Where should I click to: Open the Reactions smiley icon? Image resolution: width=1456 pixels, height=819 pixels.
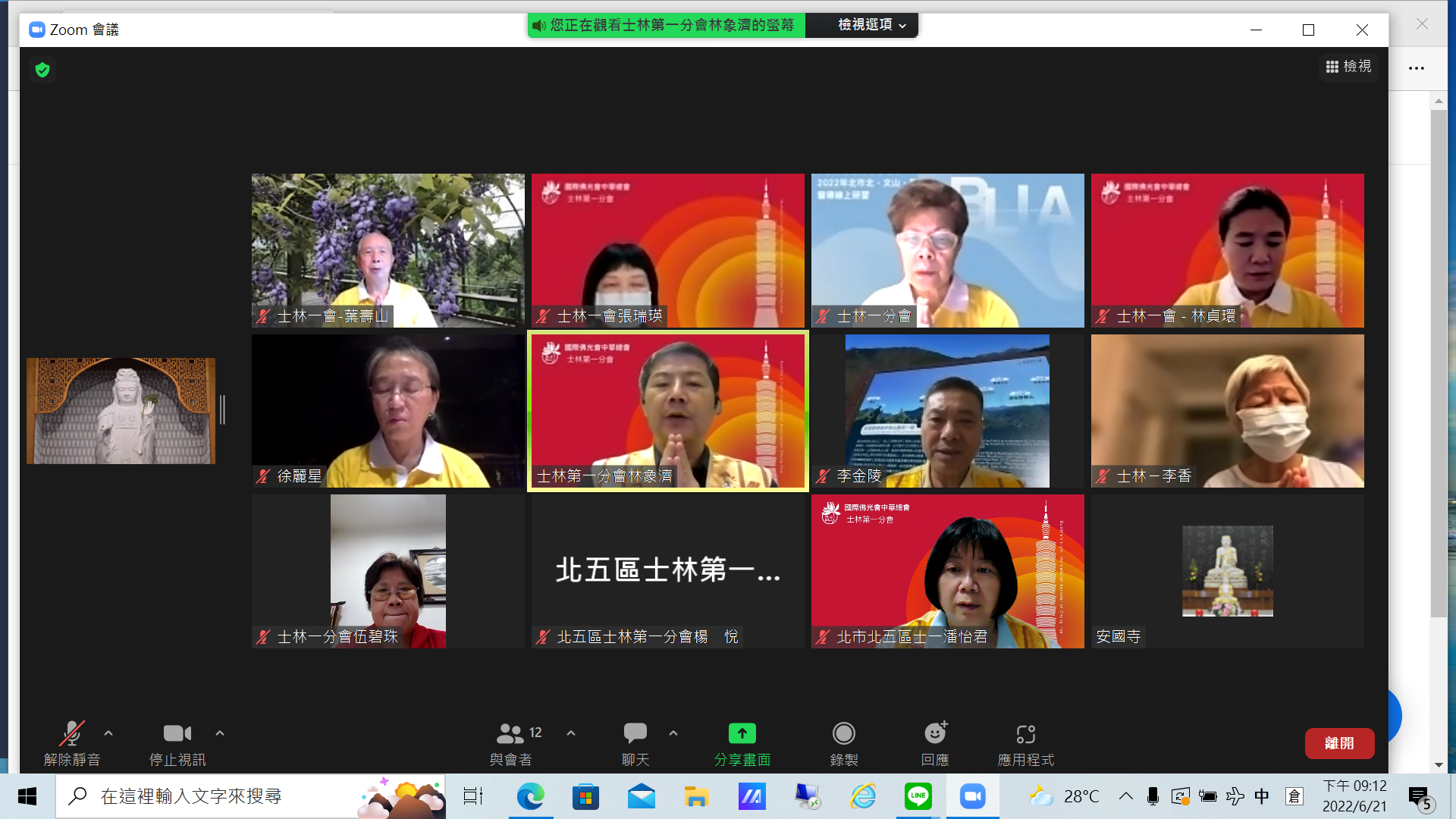click(935, 733)
